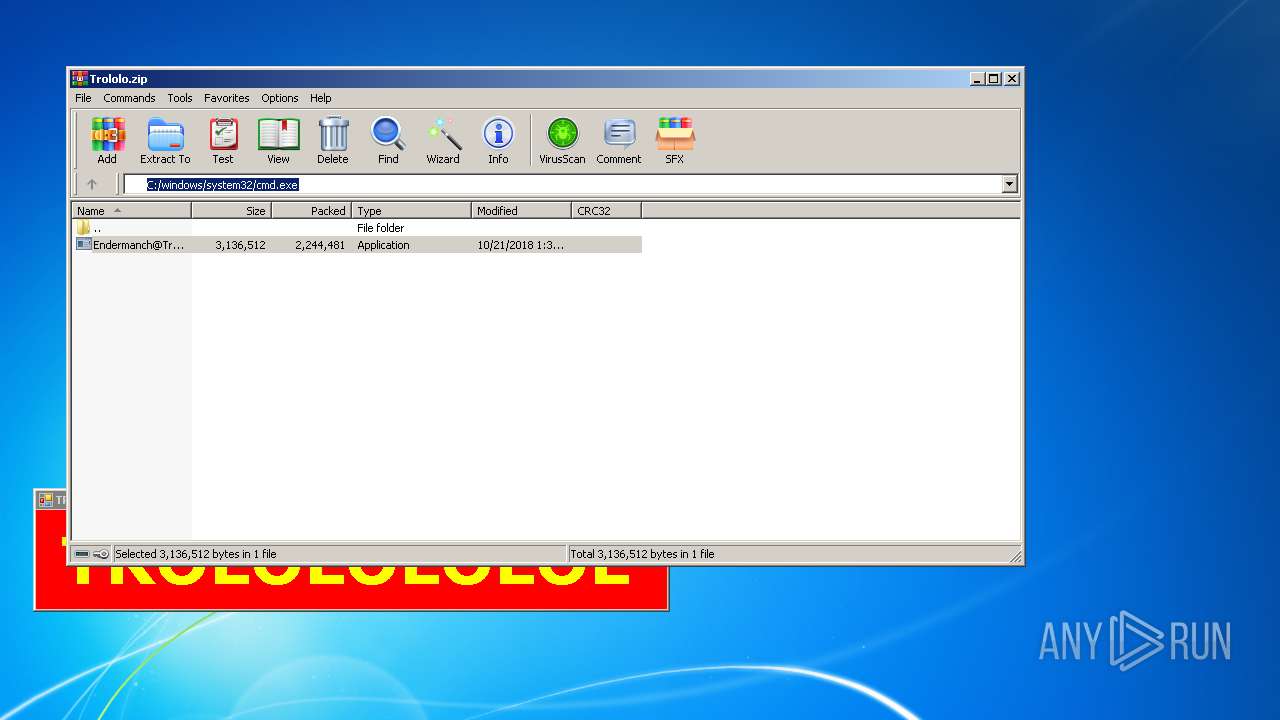Minimize the Trololo.zip window
The height and width of the screenshot is (720, 1280).
coord(977,79)
